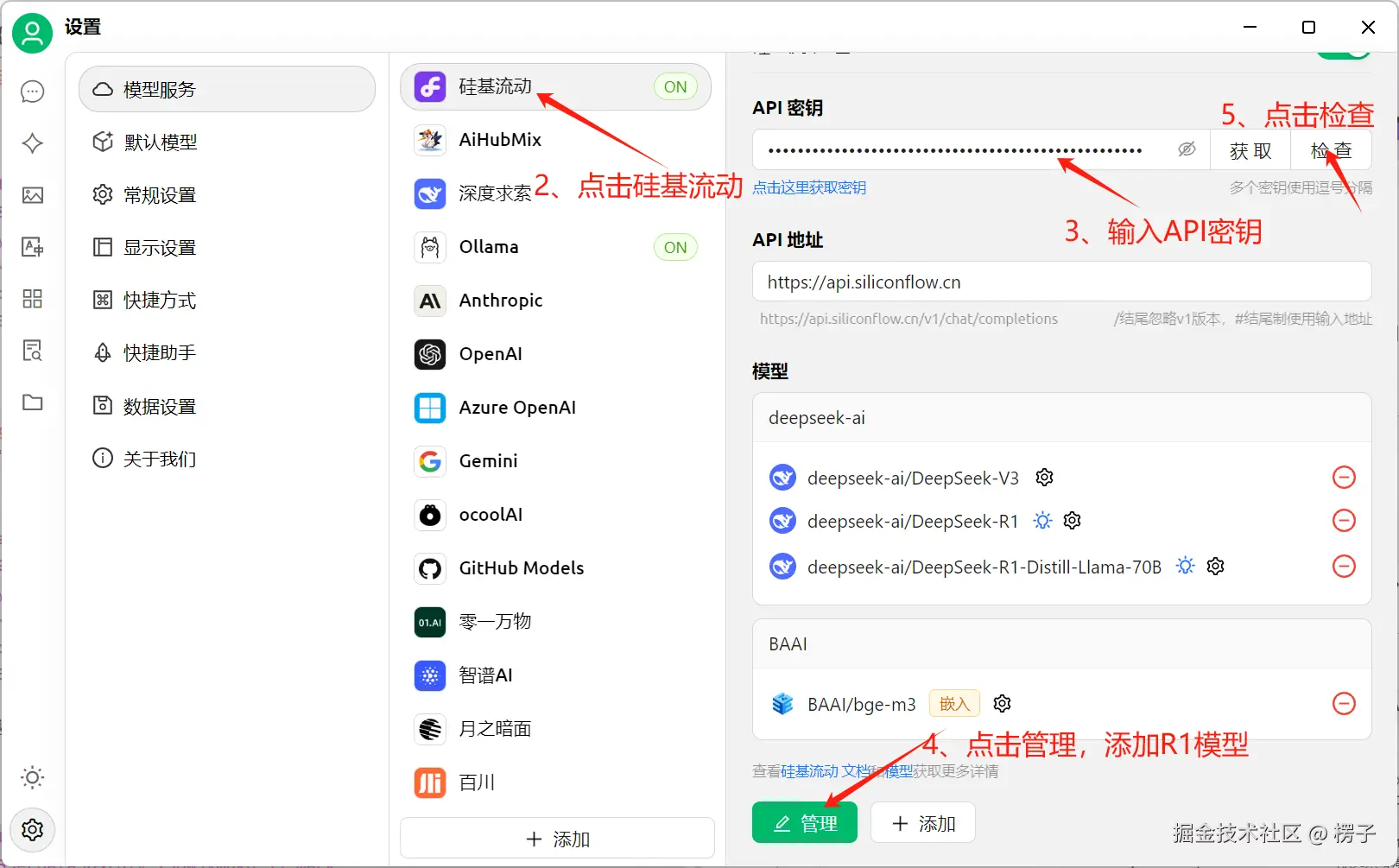
Task: Click the settings gear sidebar icon
Action: click(33, 829)
